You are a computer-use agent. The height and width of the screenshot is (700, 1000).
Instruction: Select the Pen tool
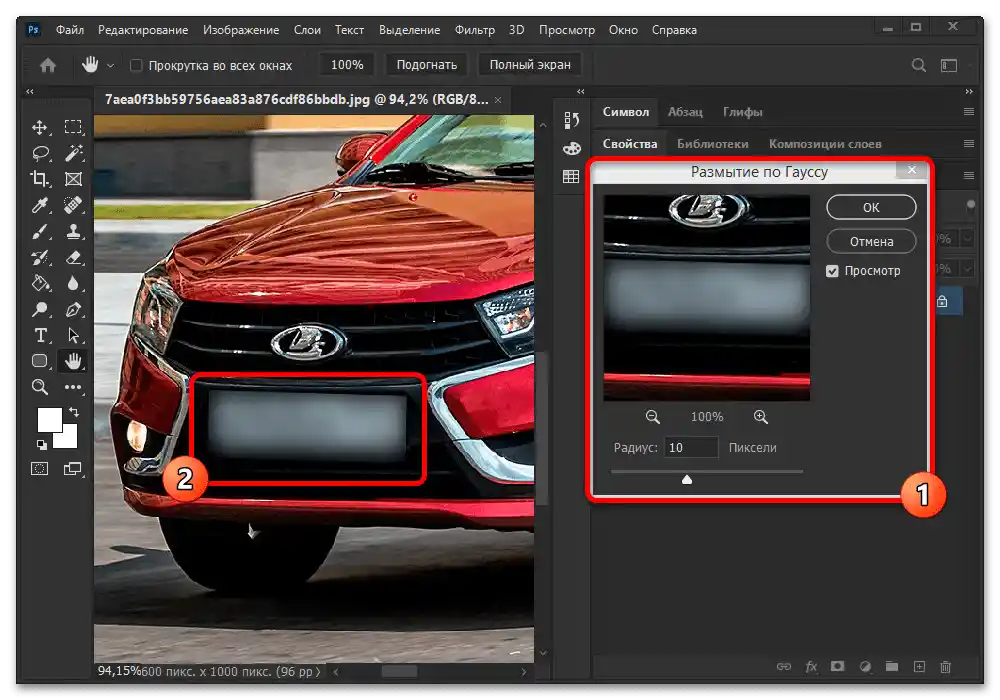coord(73,309)
